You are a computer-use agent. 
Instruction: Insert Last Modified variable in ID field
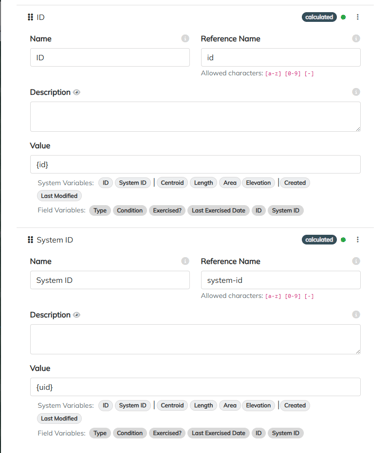click(x=59, y=196)
